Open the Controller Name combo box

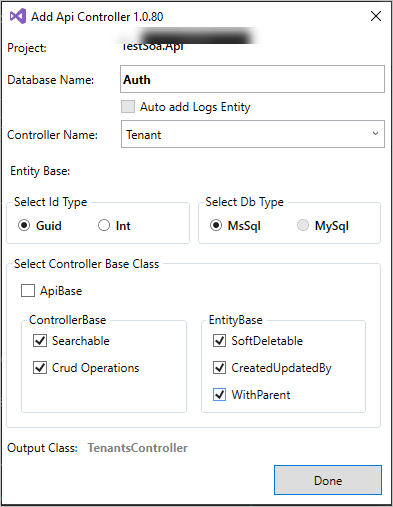[253, 134]
